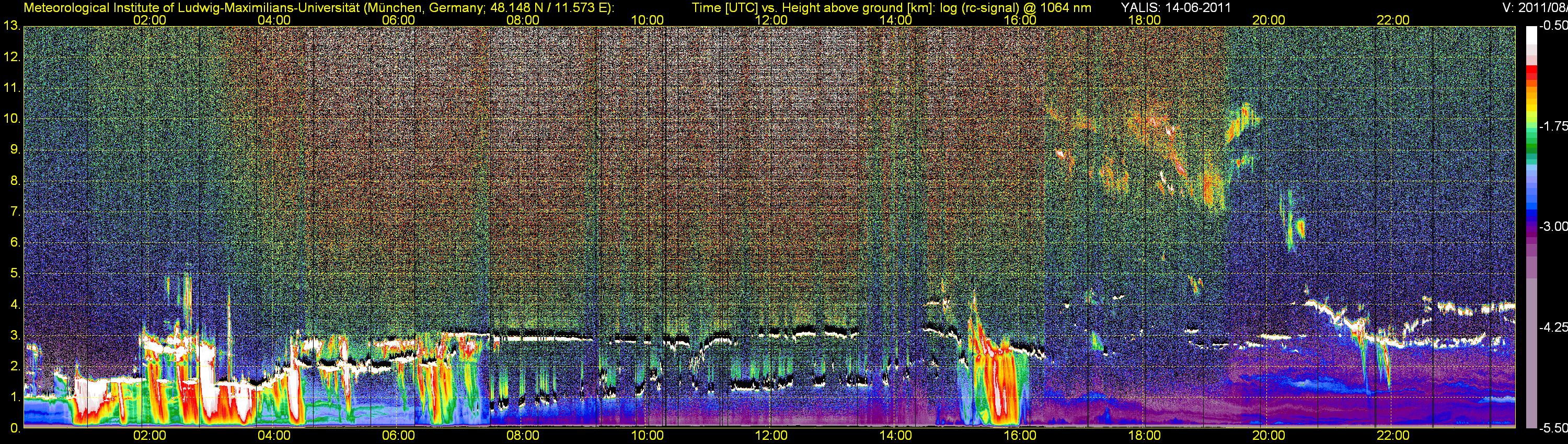This screenshot has width=1568, height=444.
Task: Select the -4.25 value on color scale
Action: coord(1553,327)
